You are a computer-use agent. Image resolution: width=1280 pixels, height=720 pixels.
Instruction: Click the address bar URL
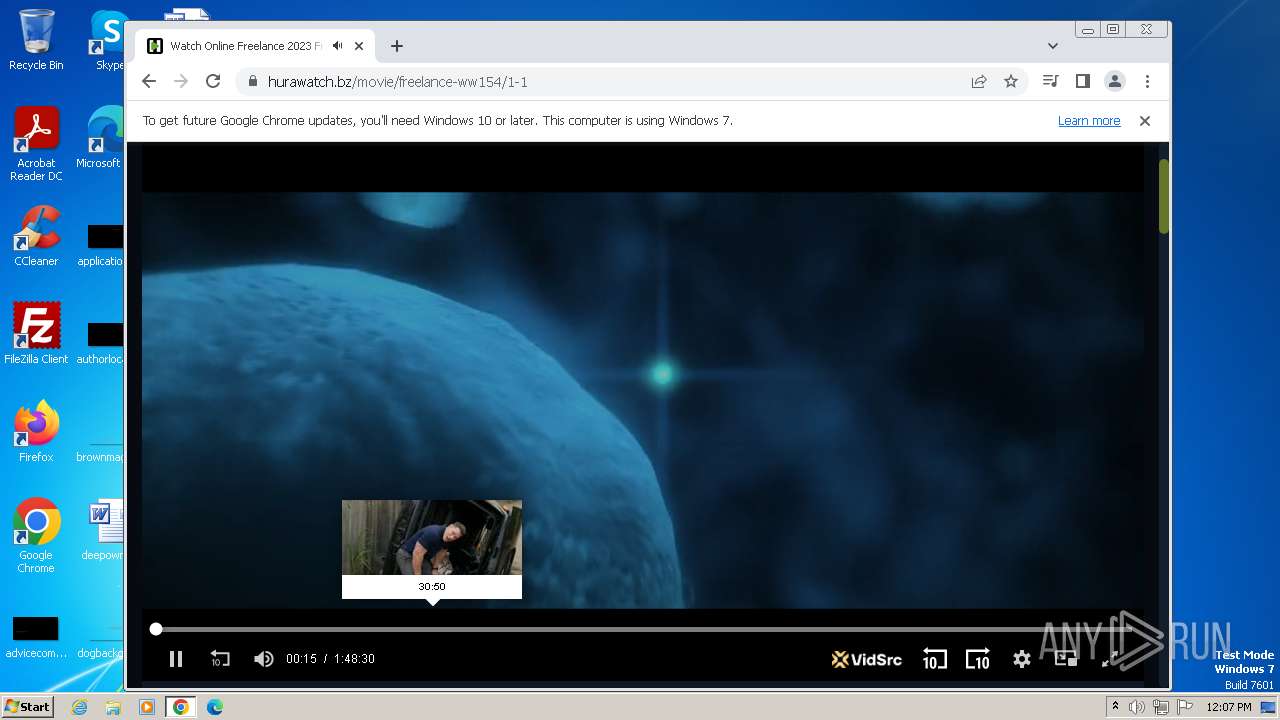[x=398, y=82]
